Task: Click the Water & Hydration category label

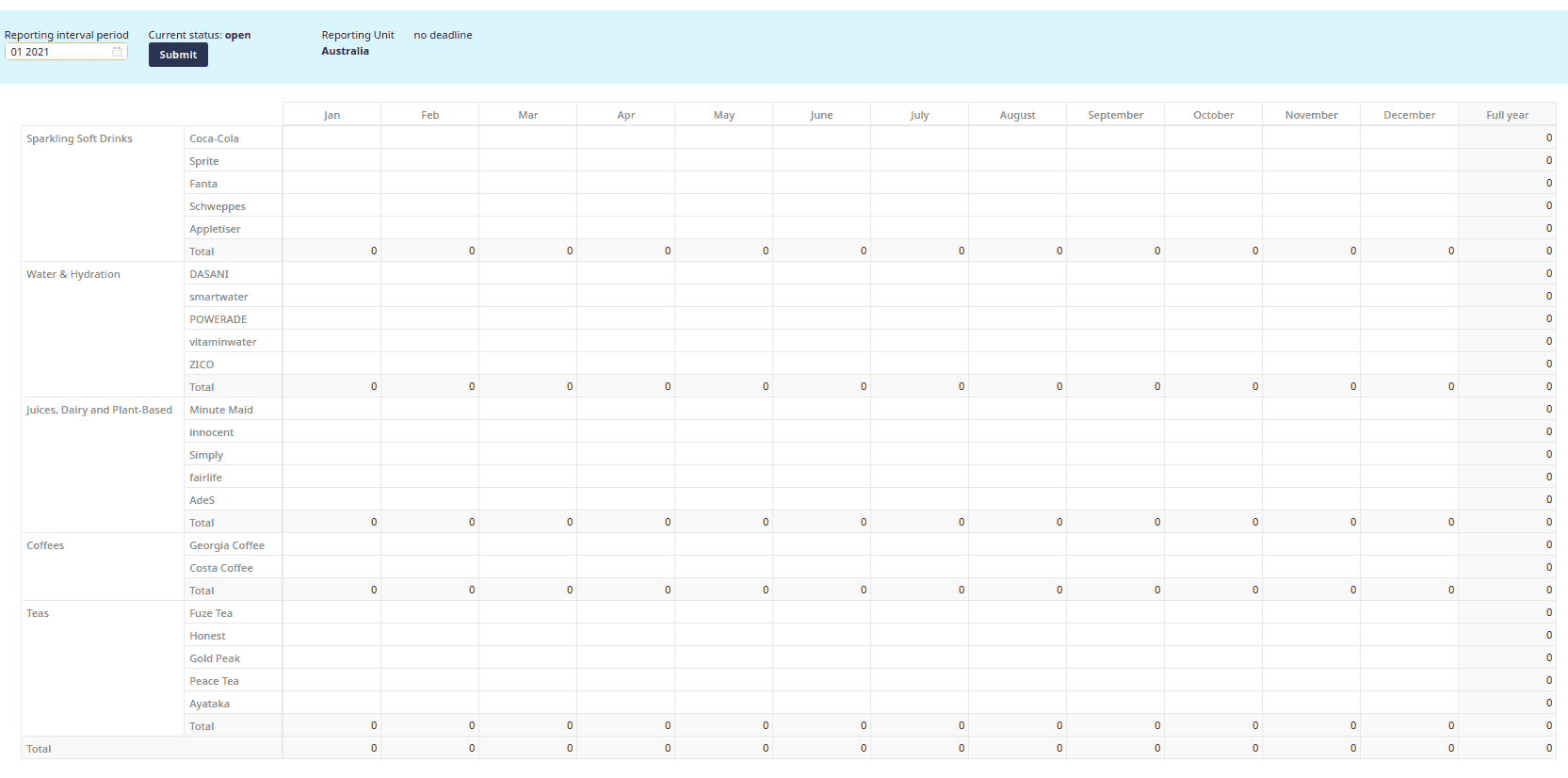Action: tap(73, 274)
